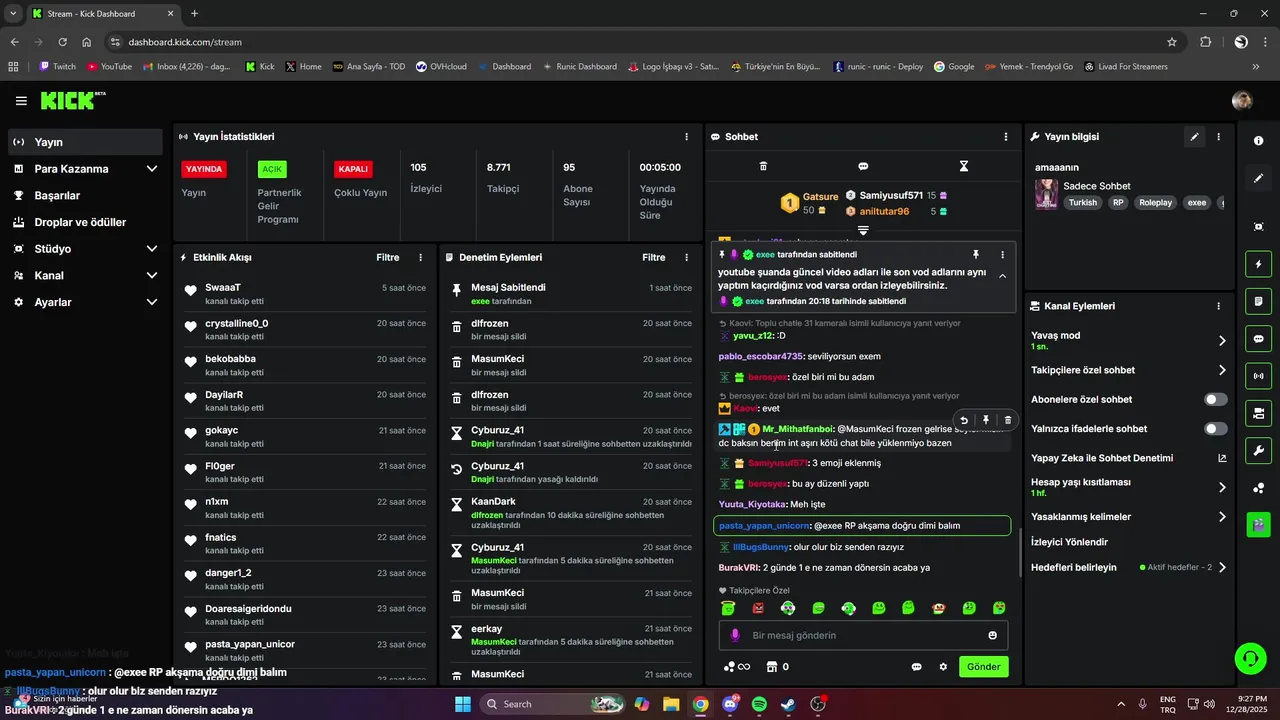Image resolution: width=1280 pixels, height=720 pixels.
Task: Open the Takipçilere özel sohbet options arrow
Action: click(x=1222, y=370)
